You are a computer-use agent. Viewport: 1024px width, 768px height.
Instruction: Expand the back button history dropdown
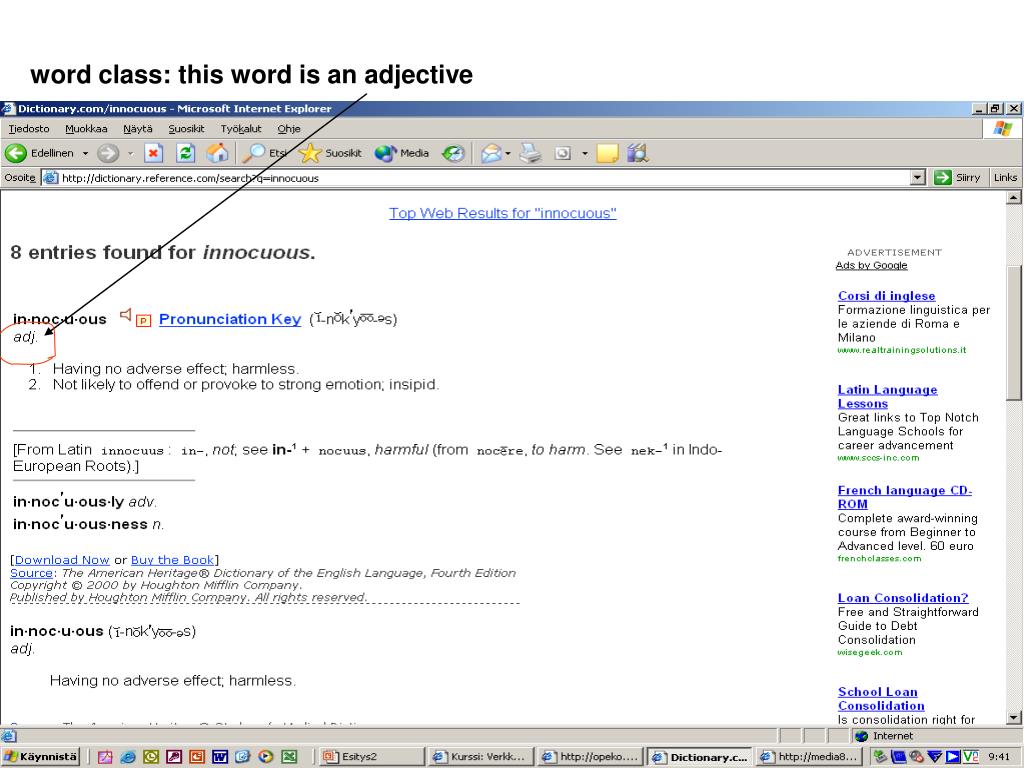(x=85, y=153)
